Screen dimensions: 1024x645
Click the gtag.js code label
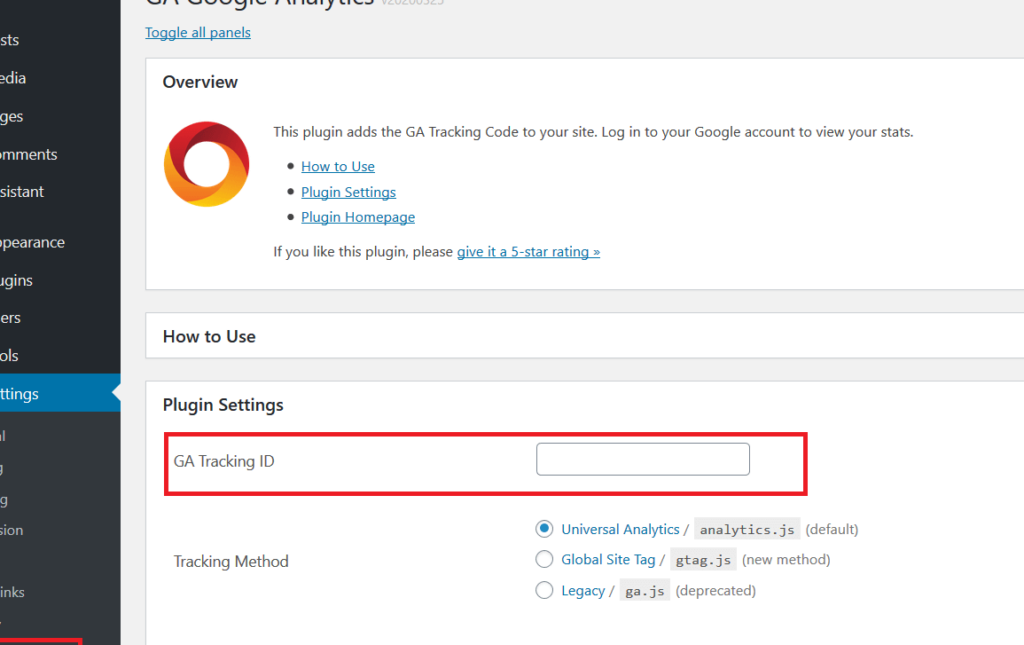tap(703, 559)
